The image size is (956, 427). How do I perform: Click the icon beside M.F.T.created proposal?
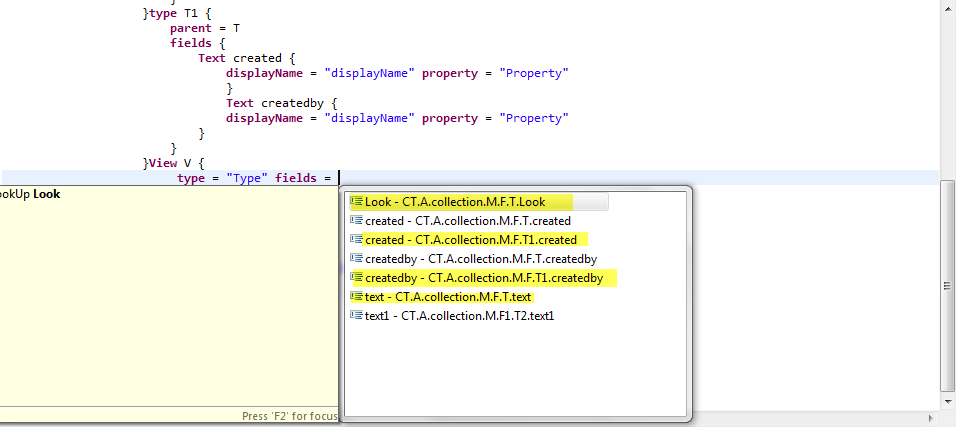click(x=357, y=220)
